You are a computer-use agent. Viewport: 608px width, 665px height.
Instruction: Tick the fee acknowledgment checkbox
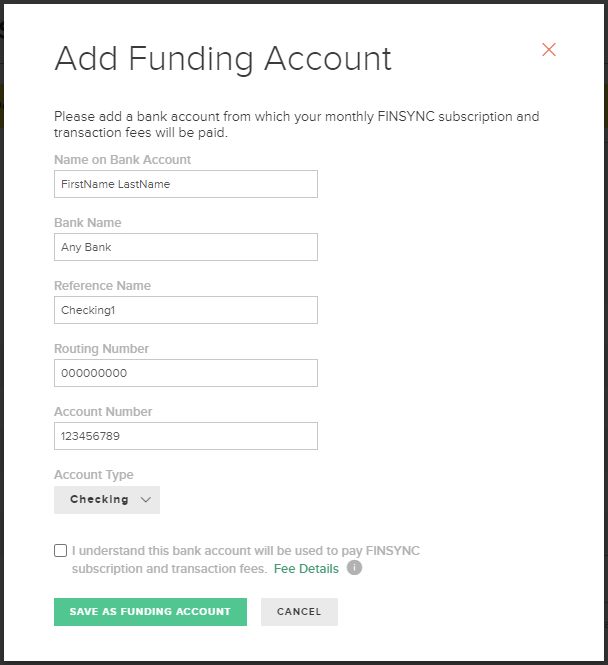[x=61, y=550]
